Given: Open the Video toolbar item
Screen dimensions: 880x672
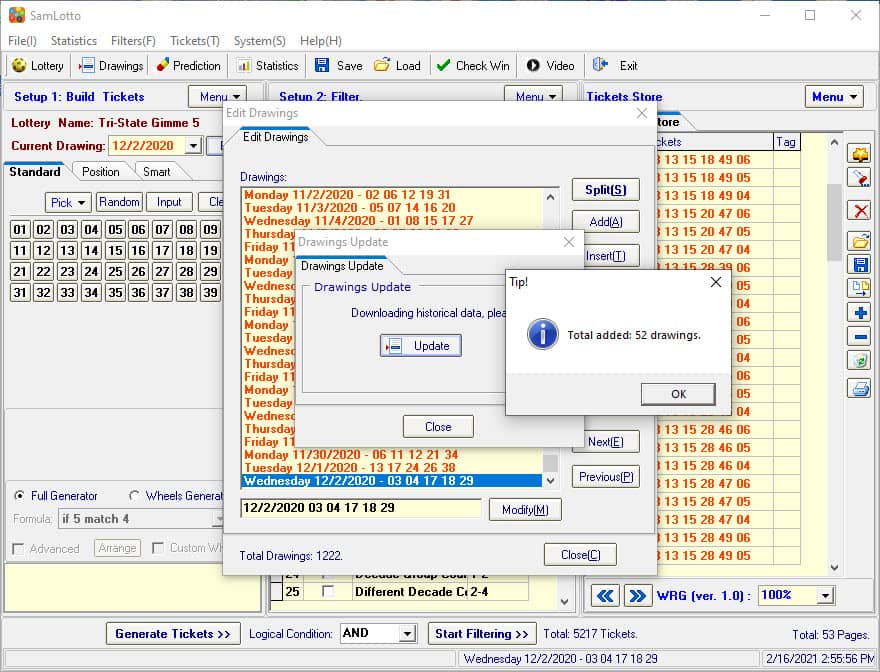Looking at the screenshot, I should click(551, 66).
